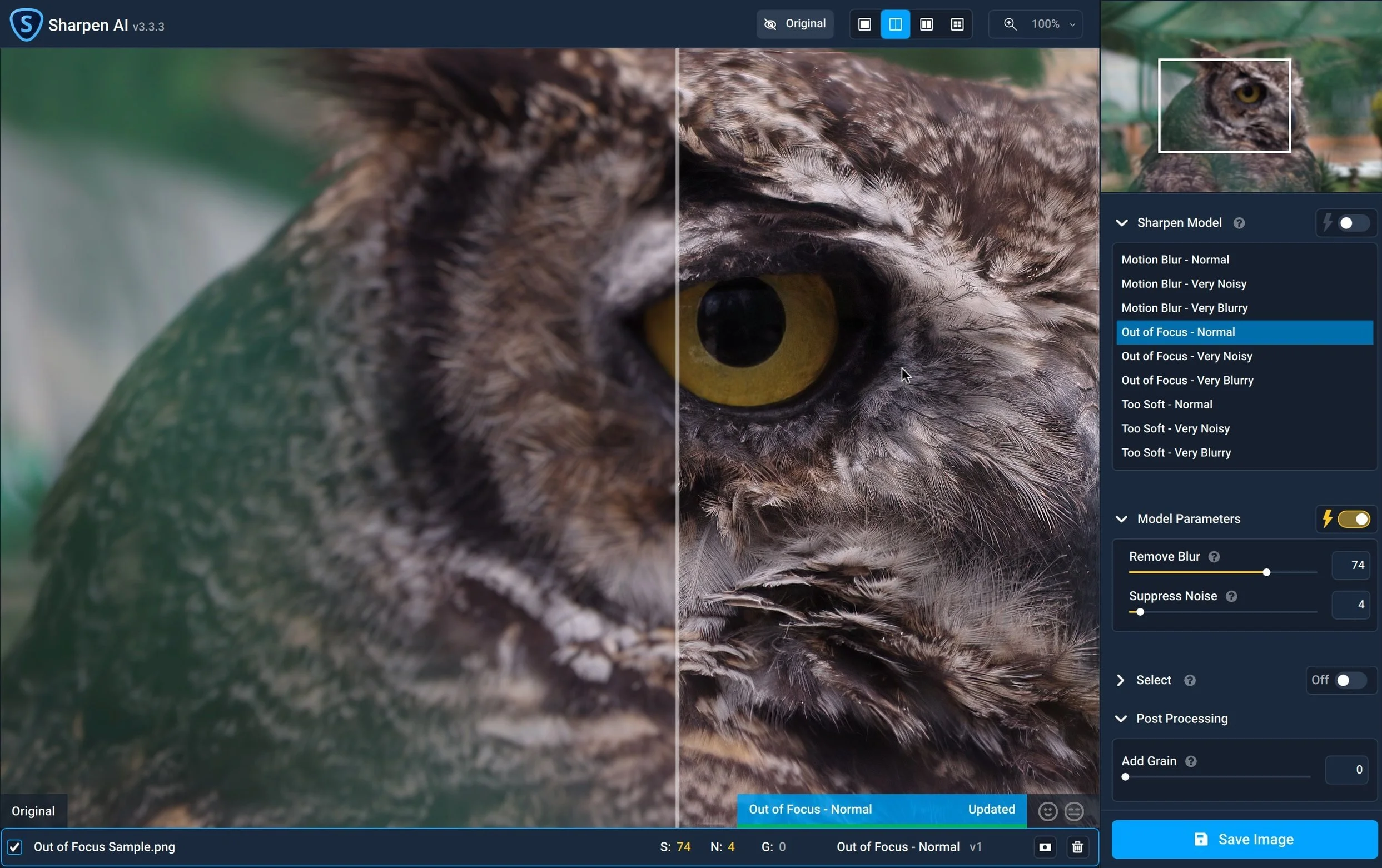This screenshot has width=1382, height=868.
Task: Click the zoom magnifier icon
Action: click(x=1010, y=24)
